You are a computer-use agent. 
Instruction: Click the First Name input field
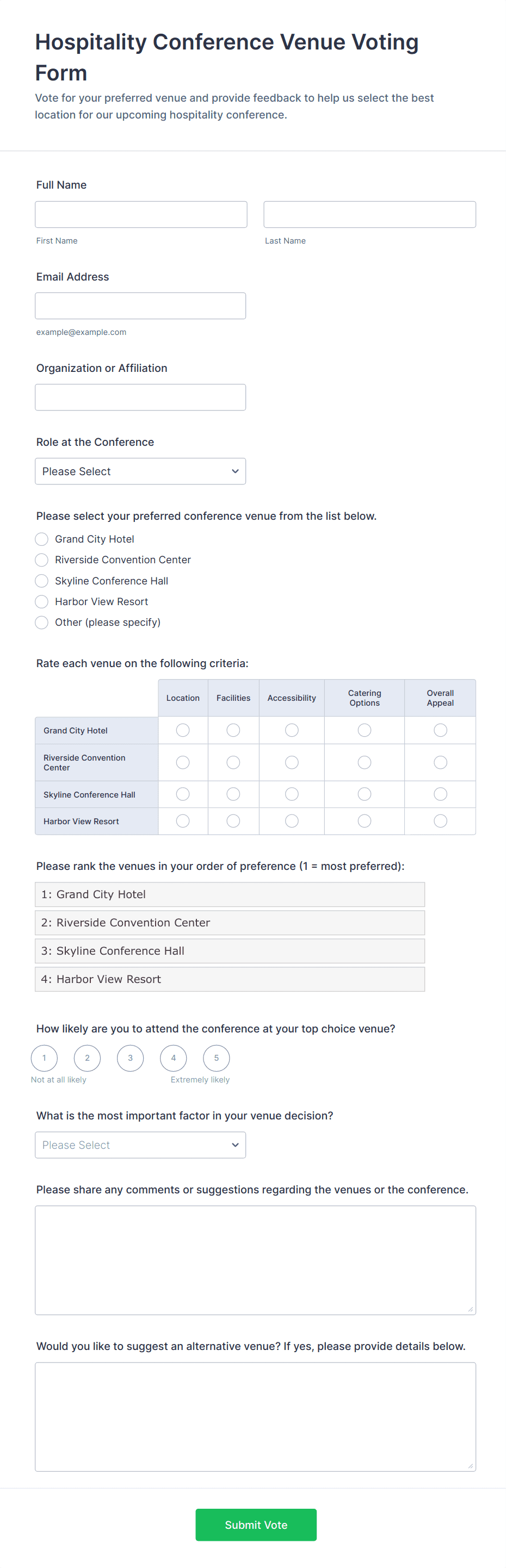141,214
